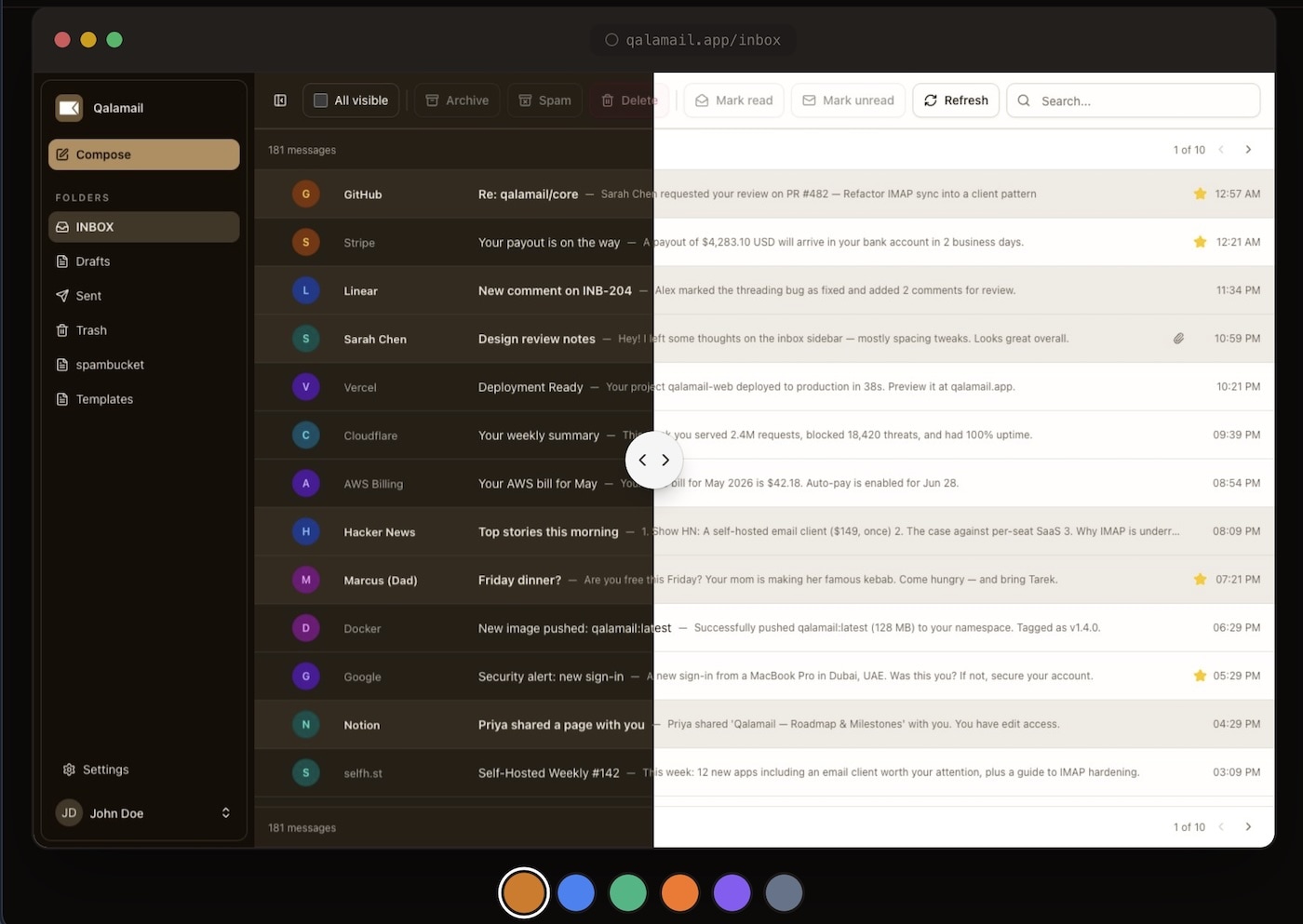Open 'Top stories this morning' email subject

click(x=548, y=532)
